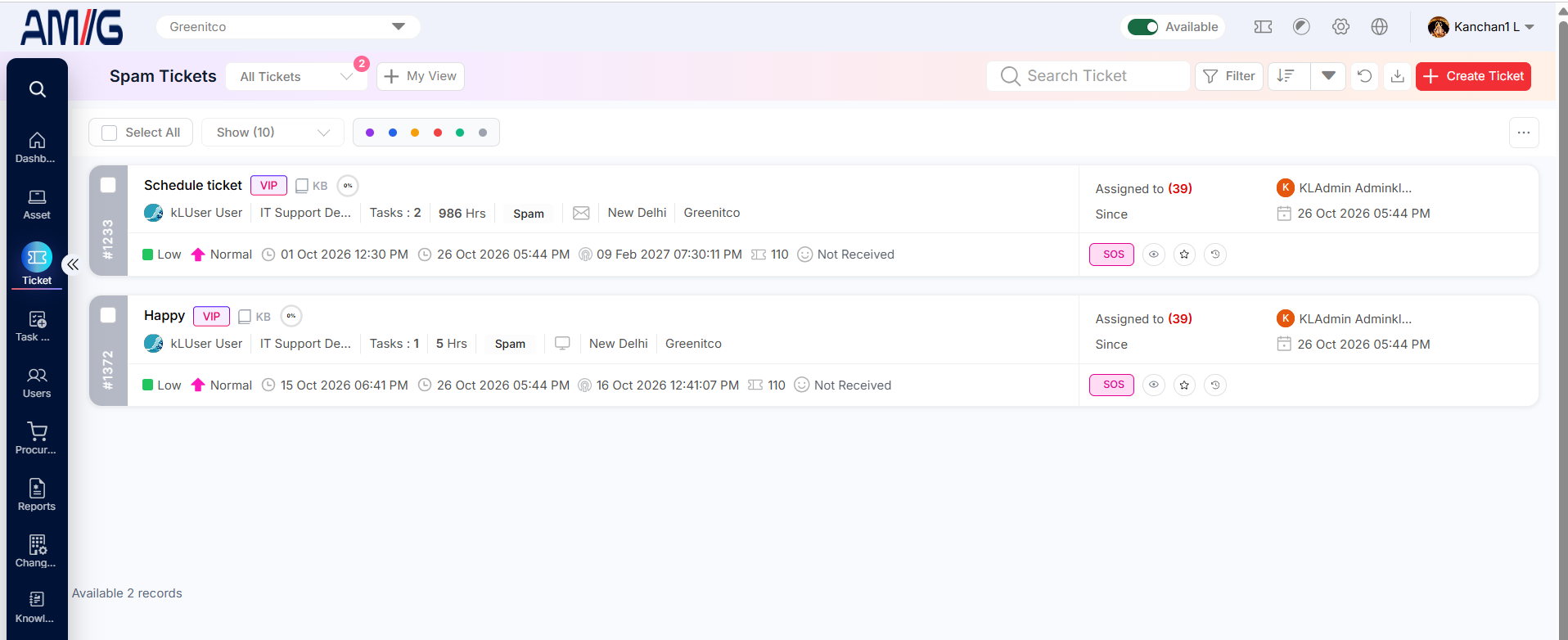This screenshot has width=1568, height=640.
Task: Click the ticket icon in top header
Action: [1263, 27]
